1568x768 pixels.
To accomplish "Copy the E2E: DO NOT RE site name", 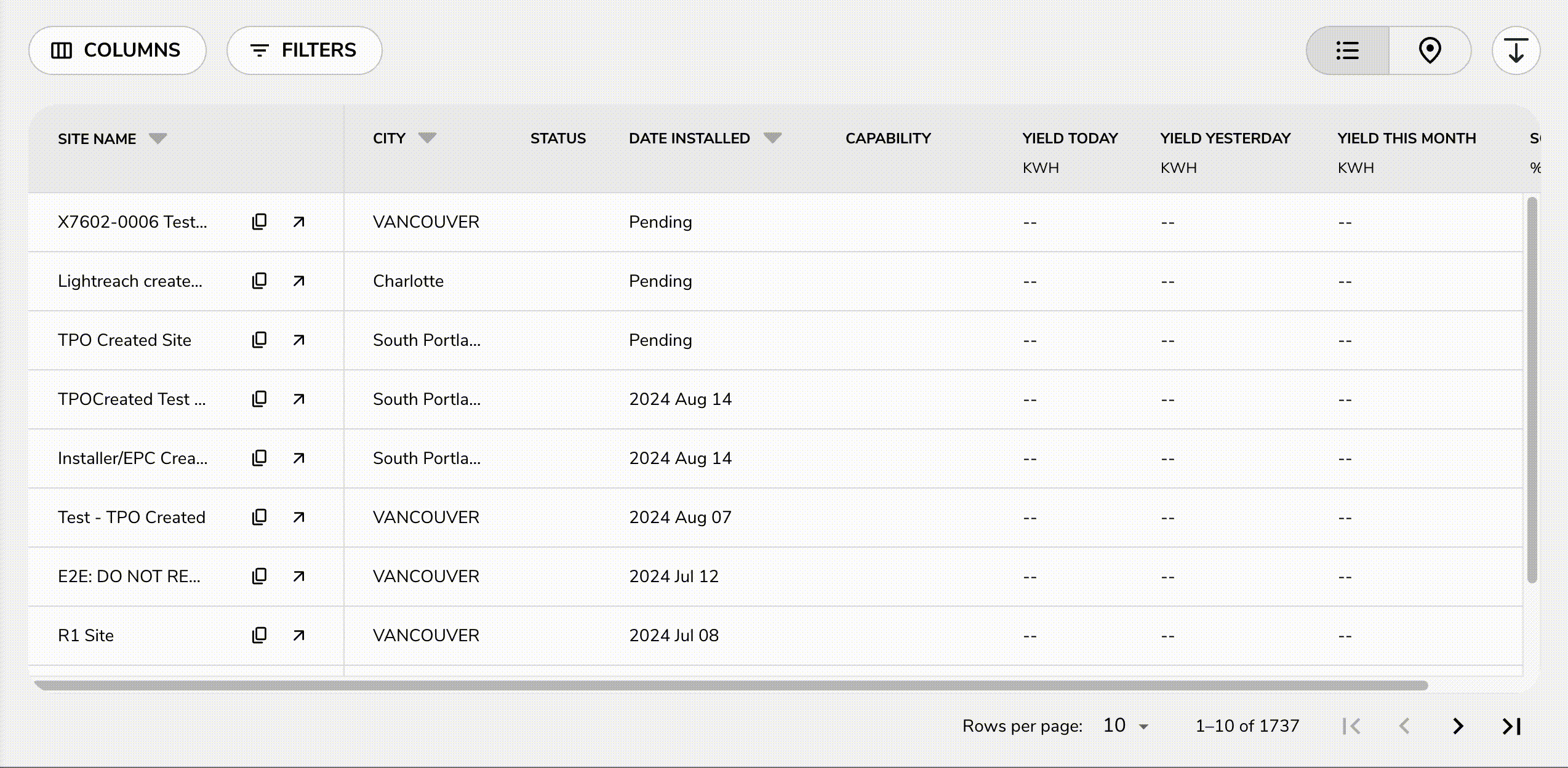I will coord(259,576).
